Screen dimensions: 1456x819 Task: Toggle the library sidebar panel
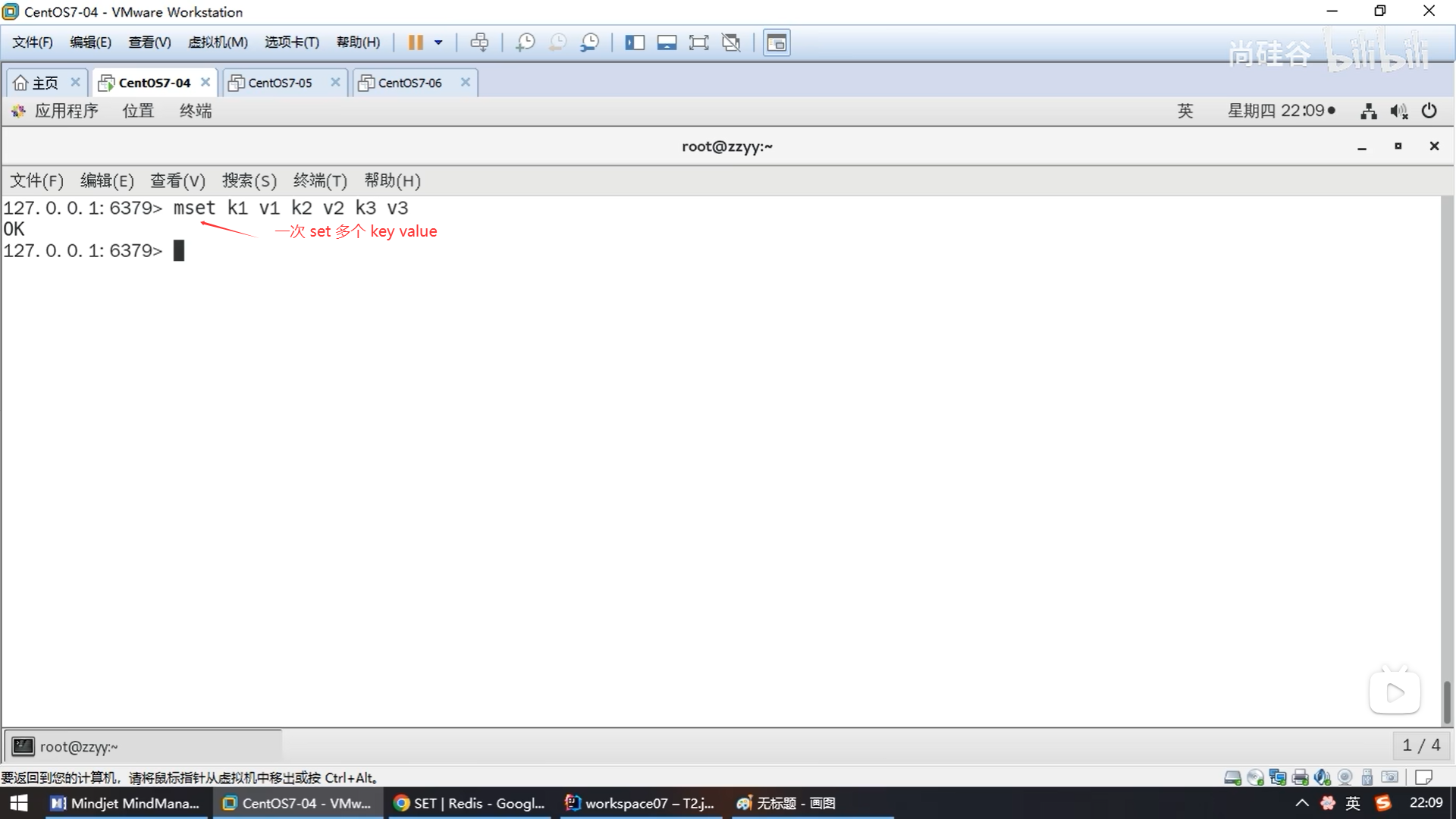click(634, 42)
